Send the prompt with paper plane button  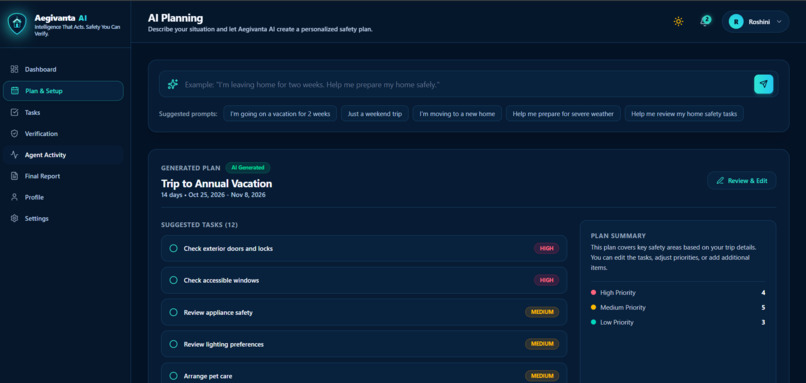click(763, 84)
